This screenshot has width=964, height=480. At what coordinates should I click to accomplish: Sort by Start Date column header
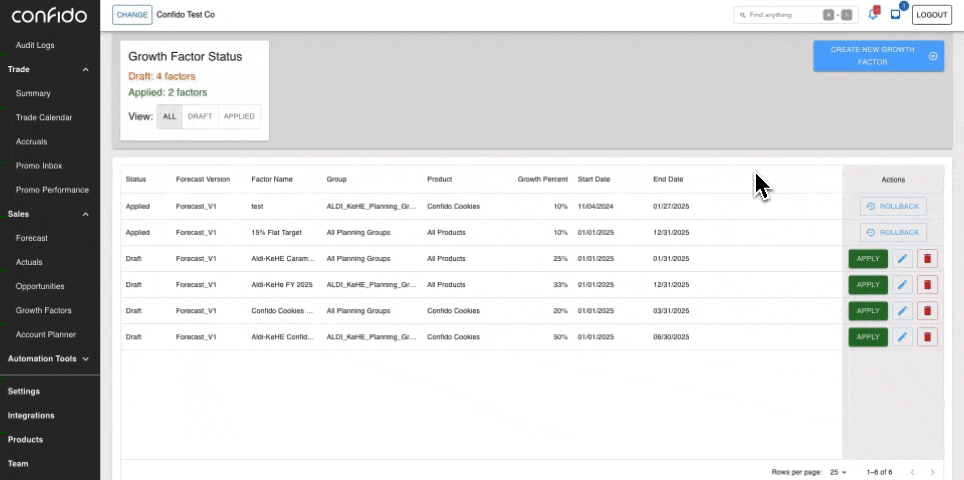[x=594, y=179]
